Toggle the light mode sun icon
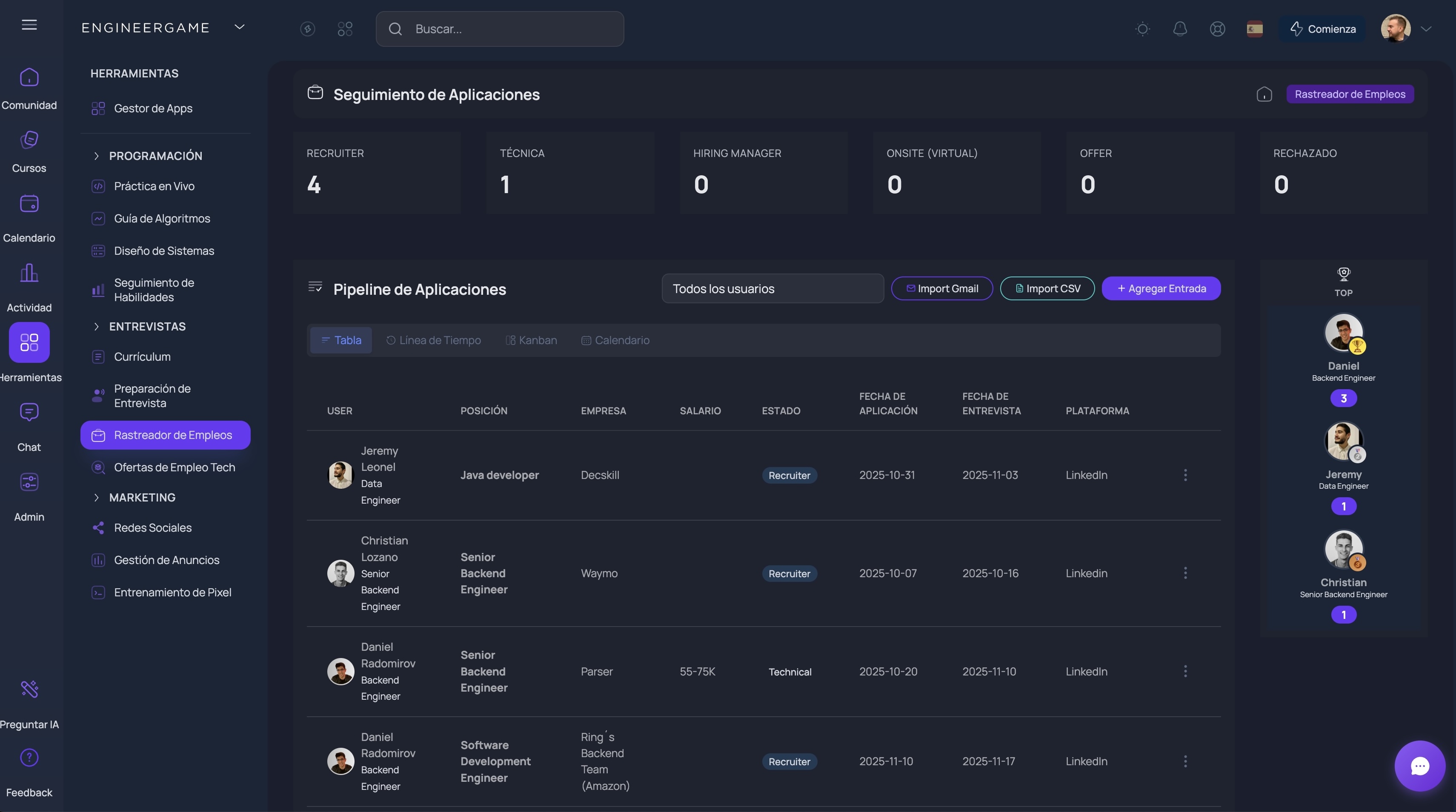This screenshot has width=1456, height=812. (x=1142, y=29)
